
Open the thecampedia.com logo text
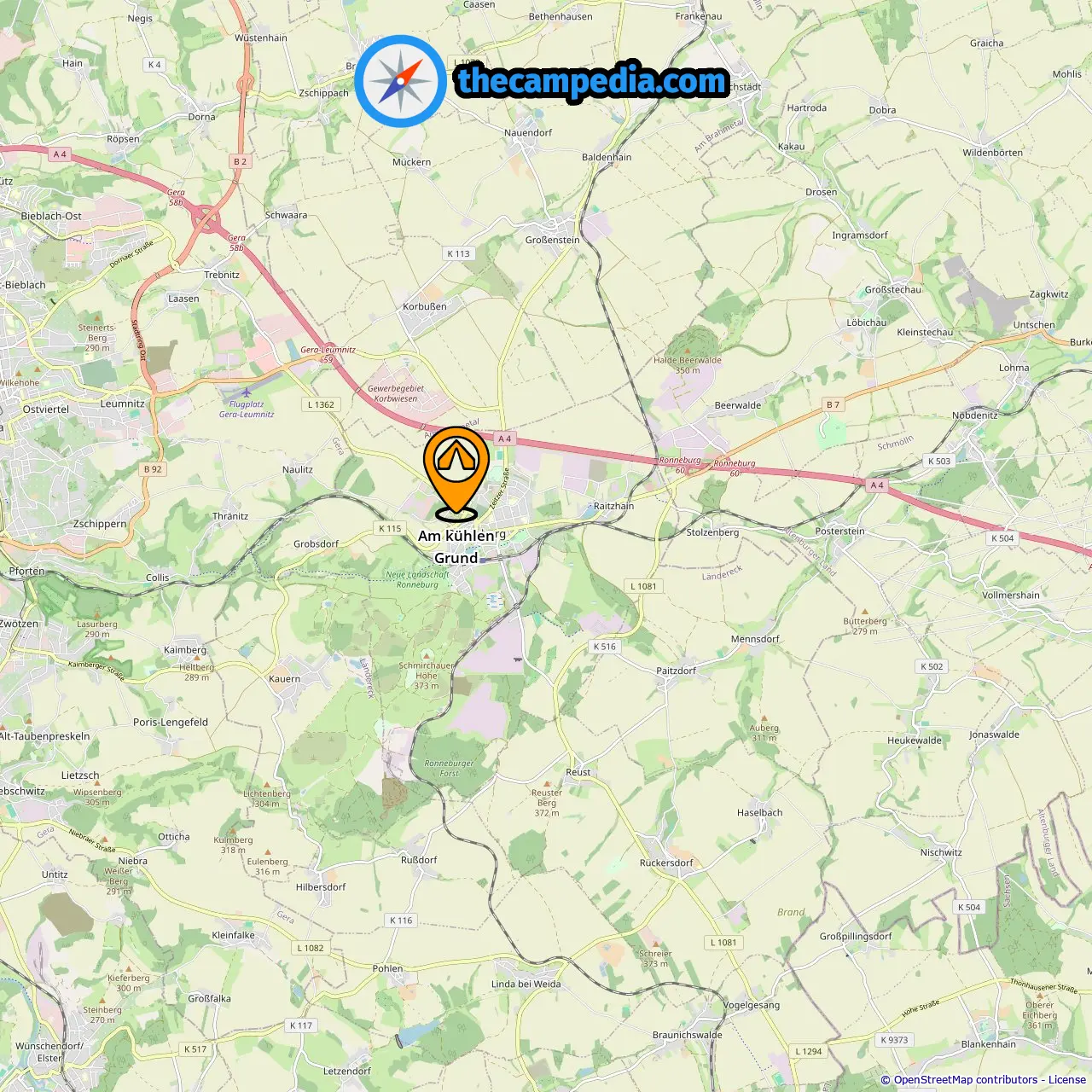(592, 81)
